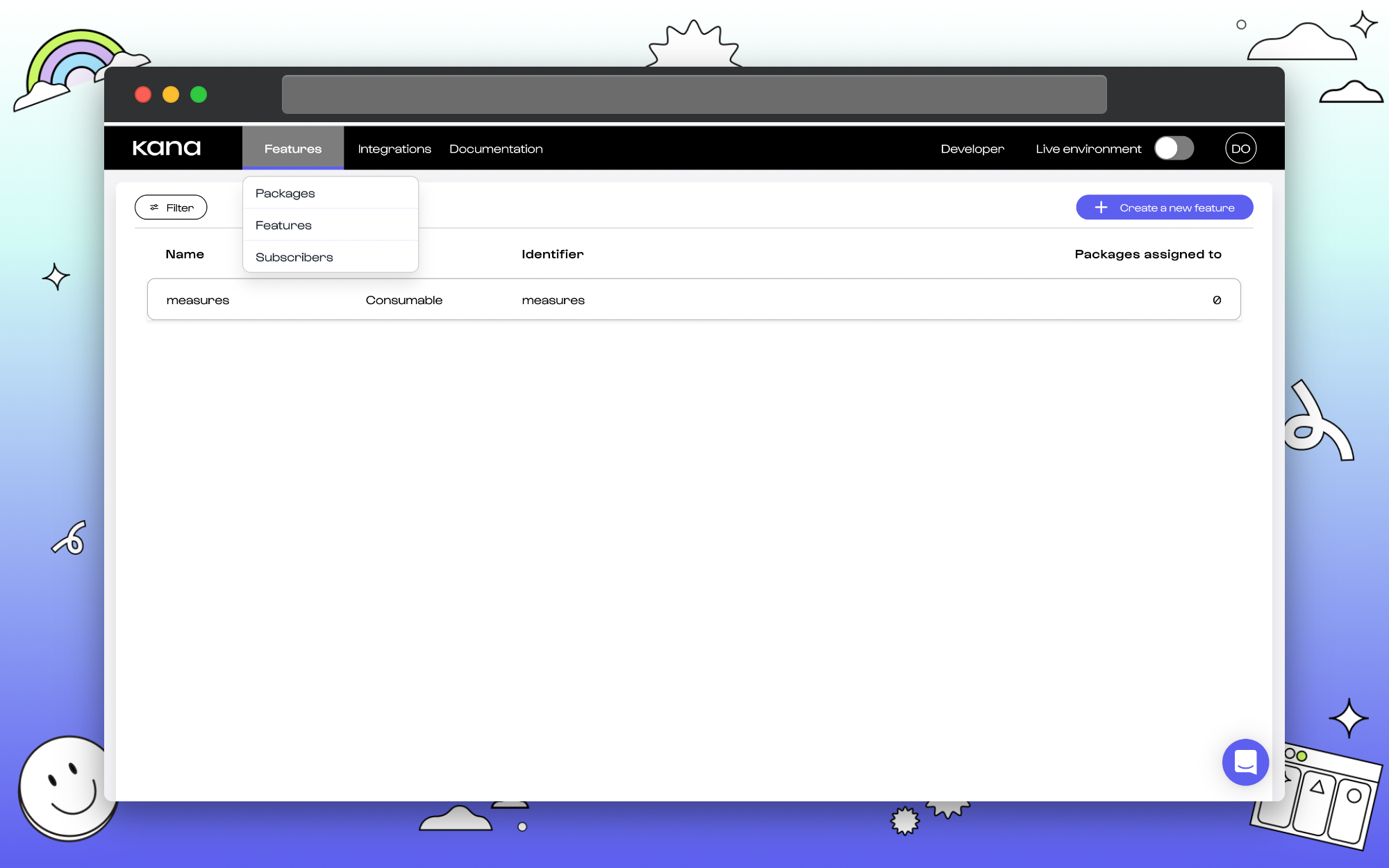This screenshot has height=868, width=1389.
Task: Open the Integrations tab
Action: [394, 149]
